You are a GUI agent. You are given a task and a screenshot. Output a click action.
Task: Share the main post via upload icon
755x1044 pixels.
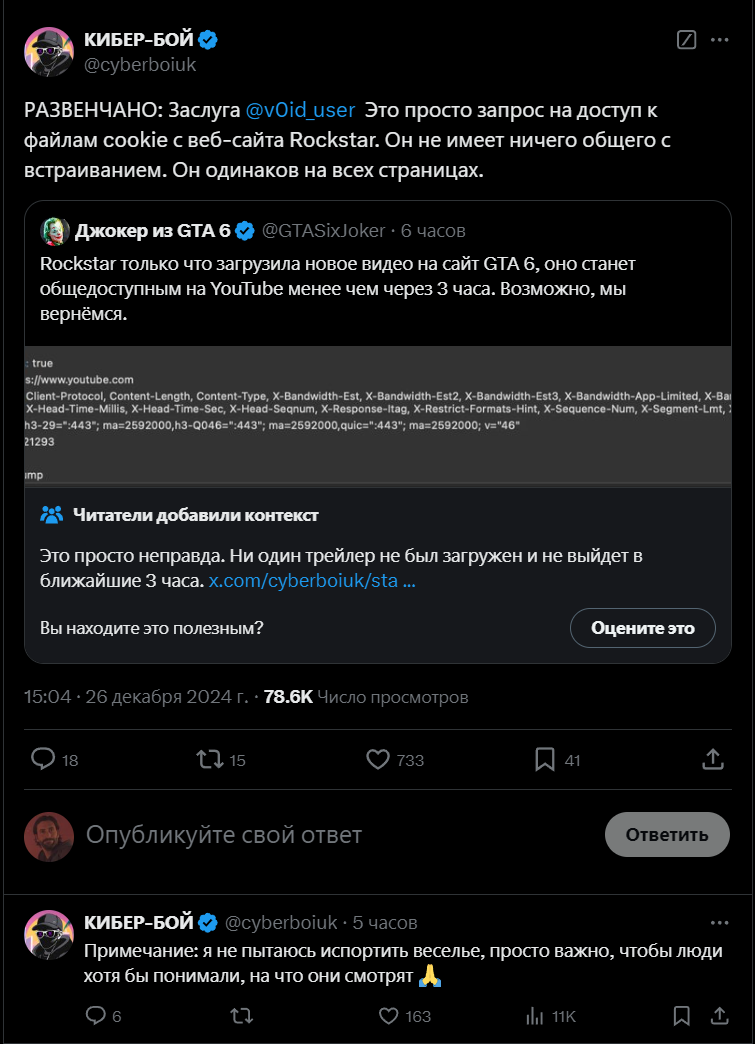tap(712, 759)
